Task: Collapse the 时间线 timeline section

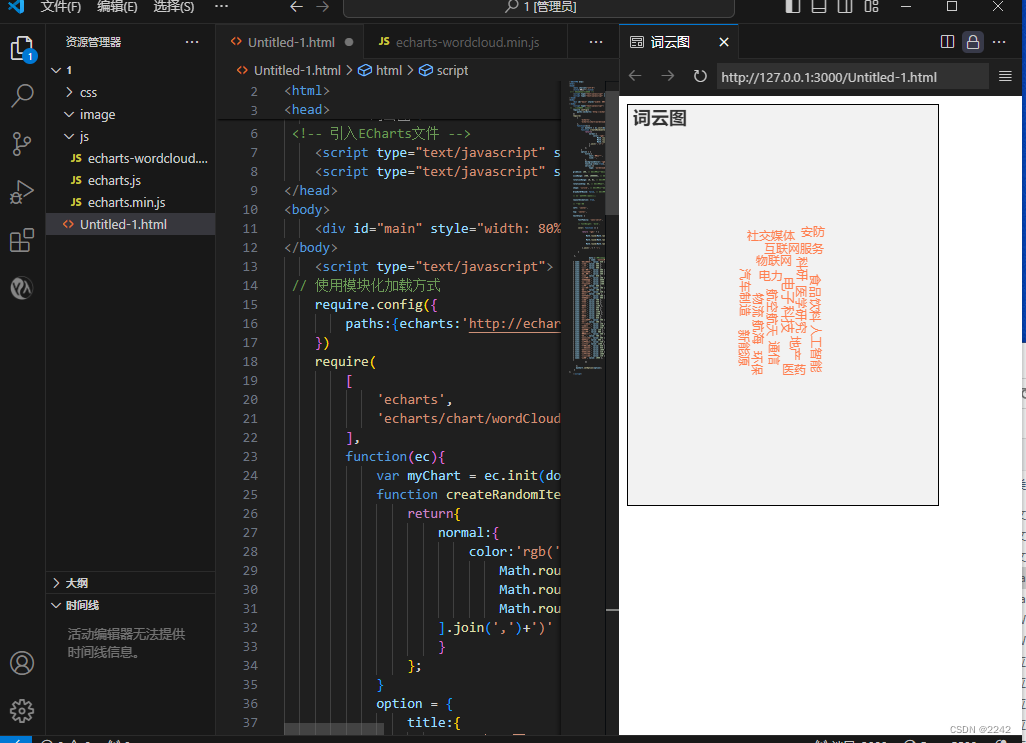Action: coord(56,605)
